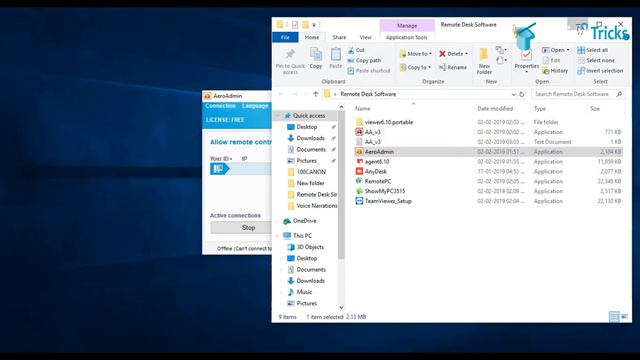Click Copy path command
Image resolution: width=640 pixels, height=360 pixels.
pyautogui.click(x=364, y=60)
